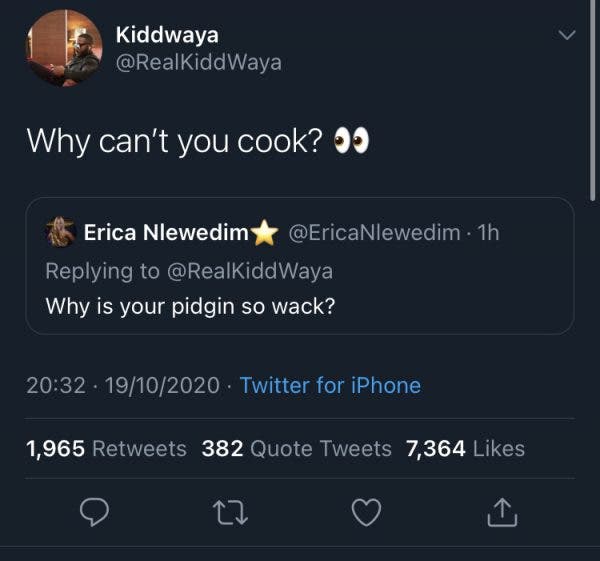View the 1,965 Retweets list
The height and width of the screenshot is (561, 600).
pyautogui.click(x=106, y=449)
